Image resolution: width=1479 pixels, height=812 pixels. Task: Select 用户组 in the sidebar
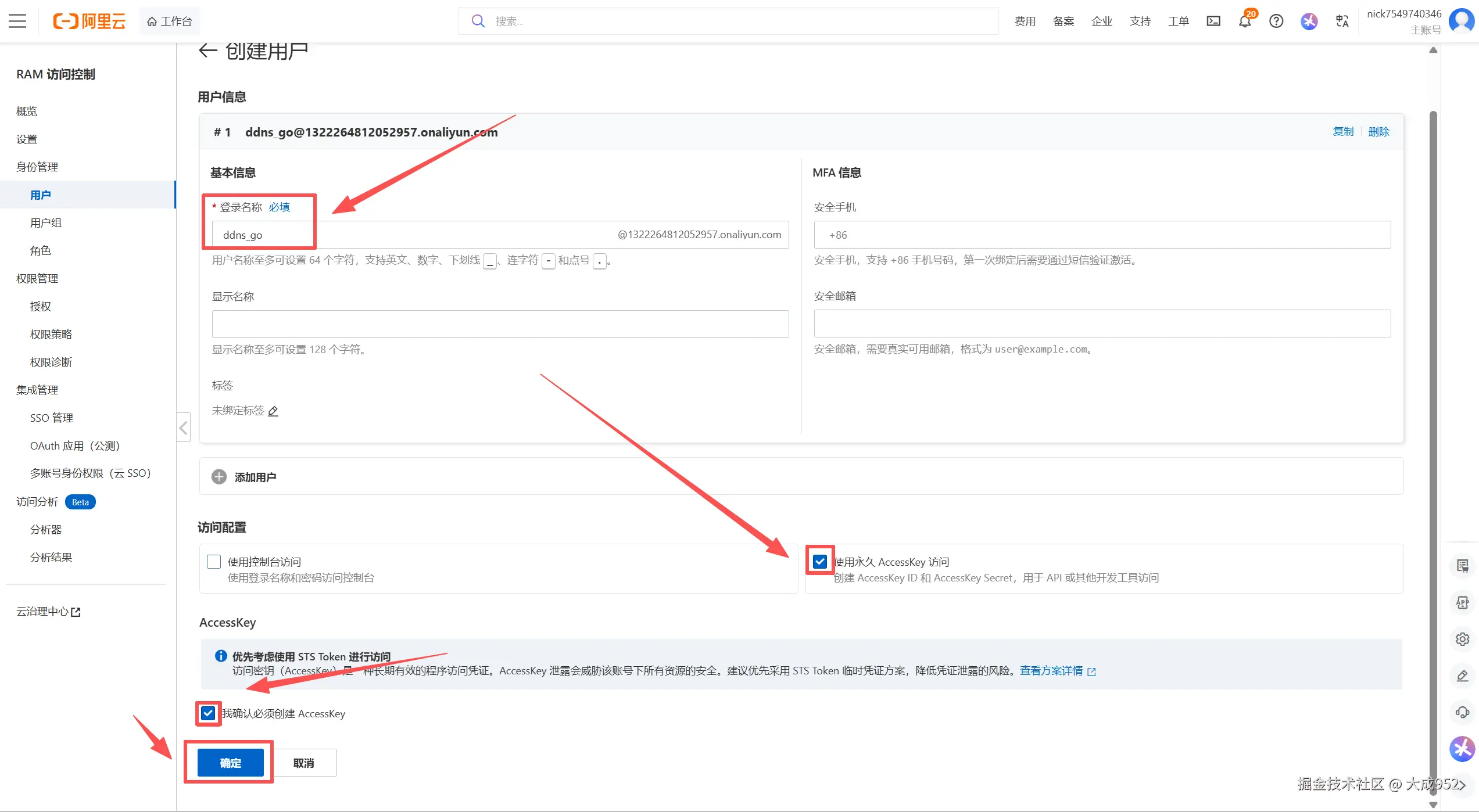(x=46, y=222)
